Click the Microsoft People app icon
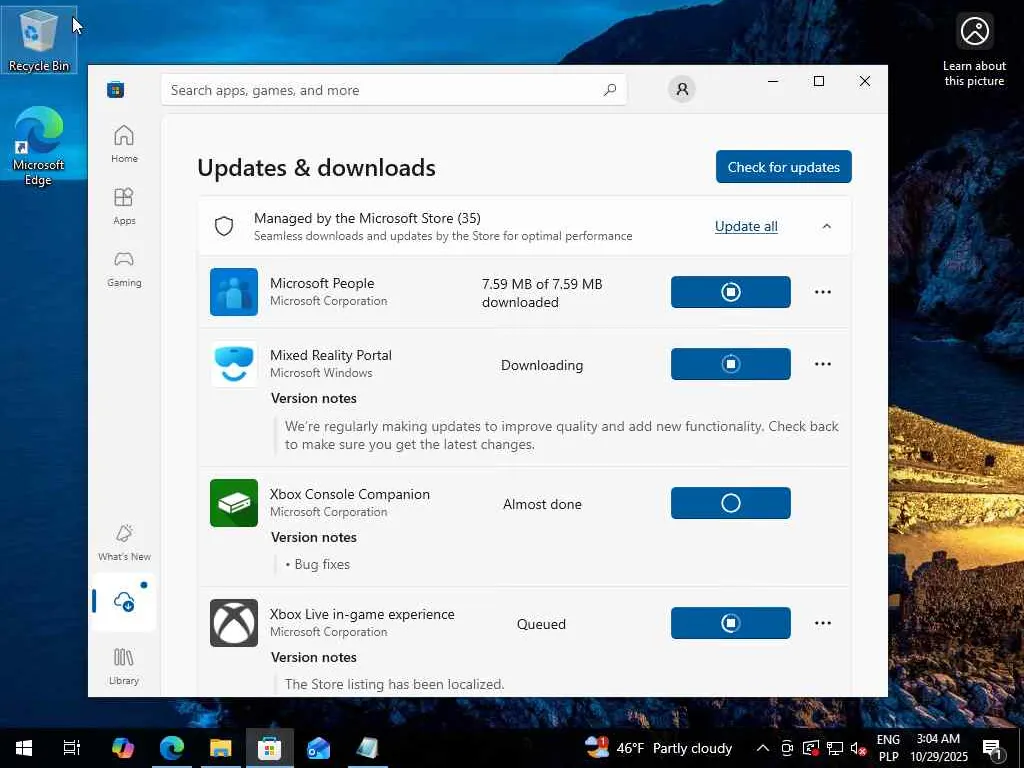This screenshot has height=768, width=1024. point(234,292)
